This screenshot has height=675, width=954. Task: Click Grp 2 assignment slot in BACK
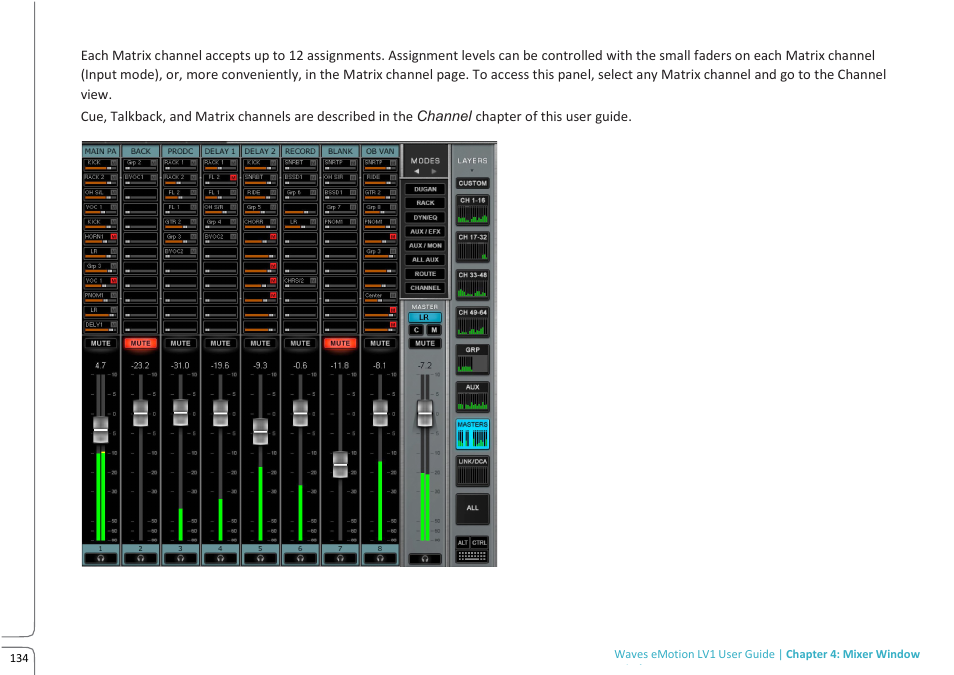[141, 164]
